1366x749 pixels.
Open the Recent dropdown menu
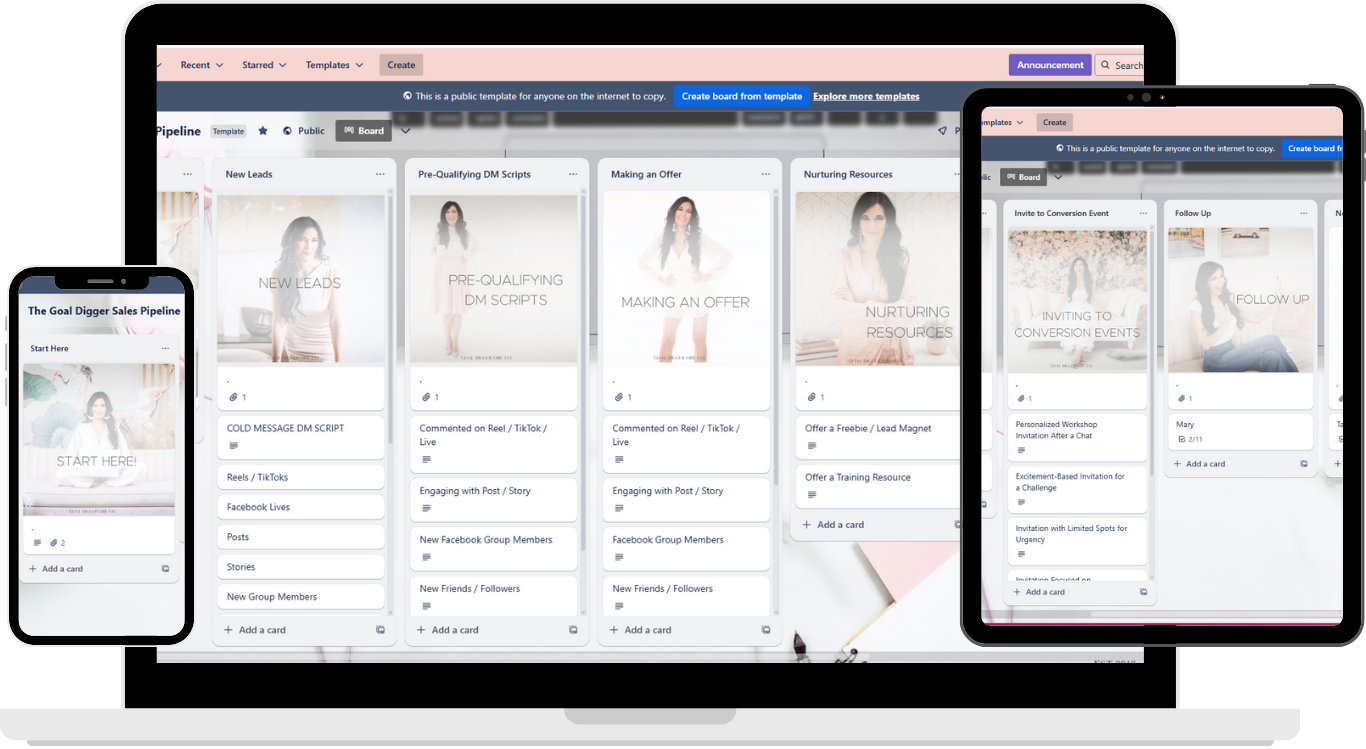point(202,65)
